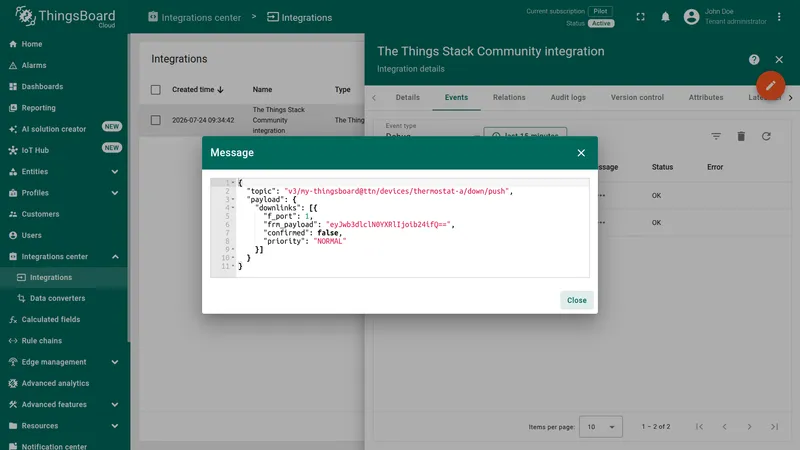The image size is (800, 450).
Task: Open the Audit logs tab
Action: pyautogui.click(x=568, y=97)
